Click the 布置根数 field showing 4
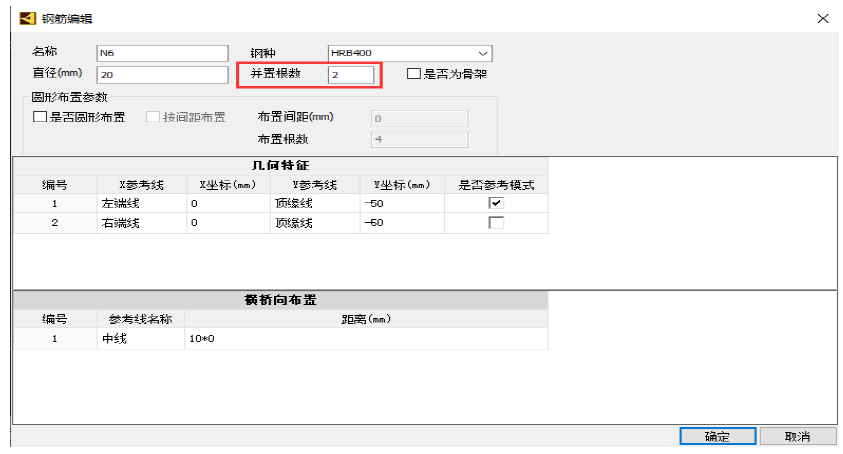The height and width of the screenshot is (454, 843). pyautogui.click(x=419, y=139)
